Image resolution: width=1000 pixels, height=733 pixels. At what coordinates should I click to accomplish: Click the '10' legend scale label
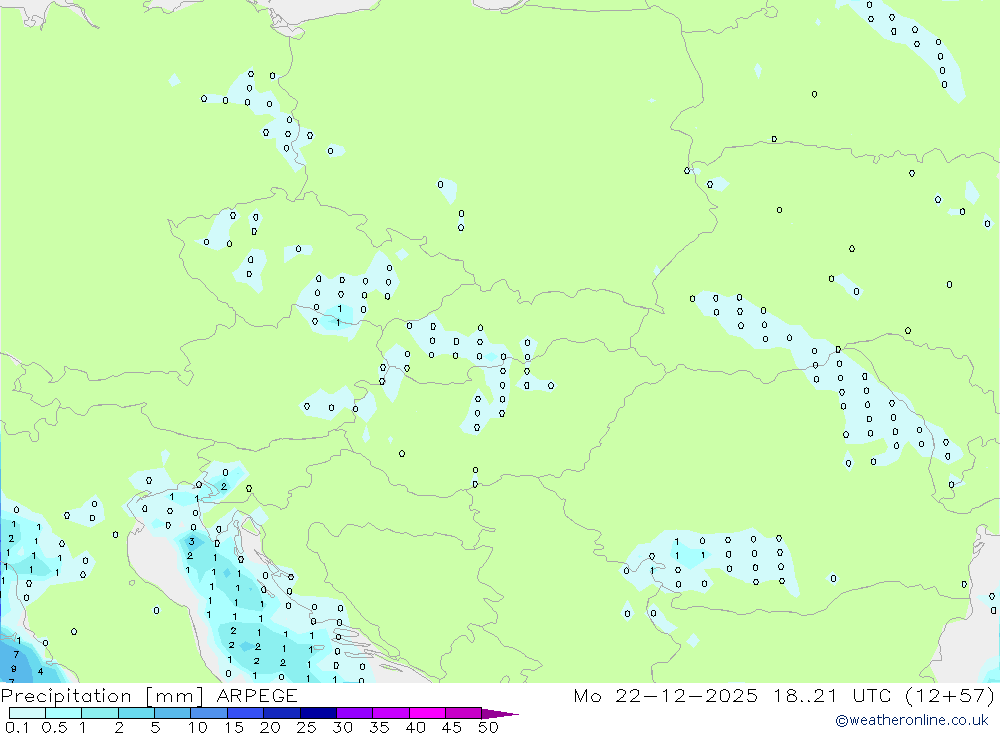pyautogui.click(x=198, y=727)
